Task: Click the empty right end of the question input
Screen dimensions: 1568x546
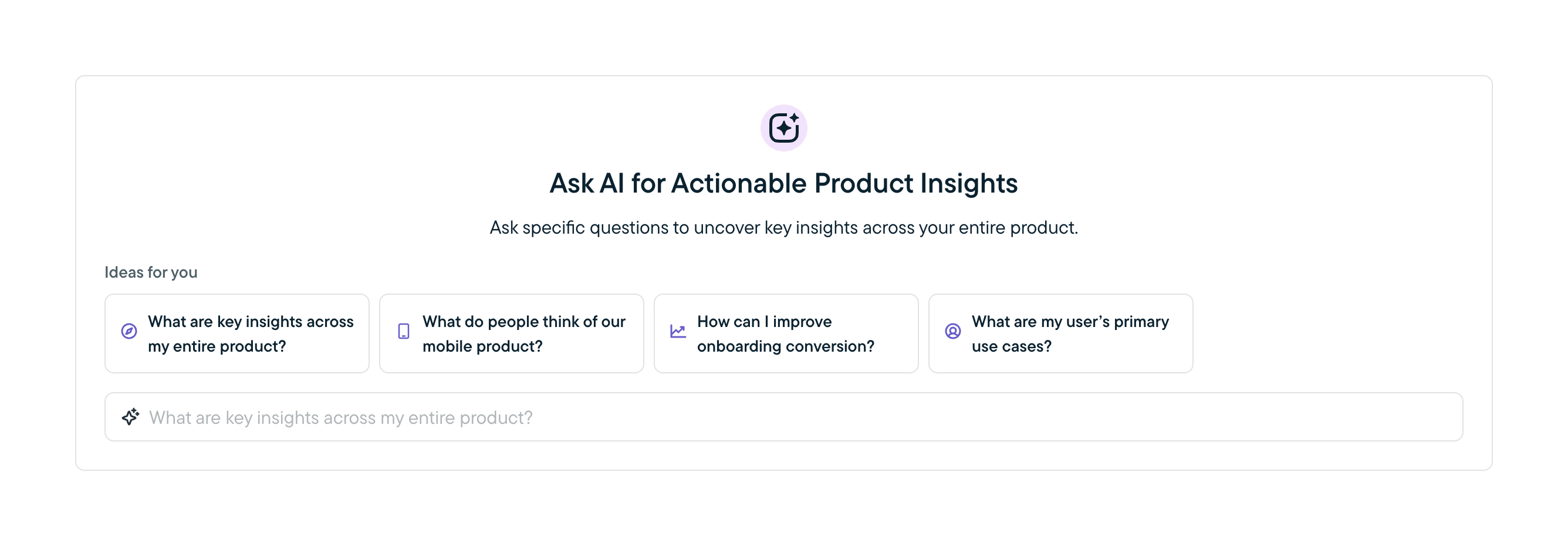Action: click(x=1370, y=417)
